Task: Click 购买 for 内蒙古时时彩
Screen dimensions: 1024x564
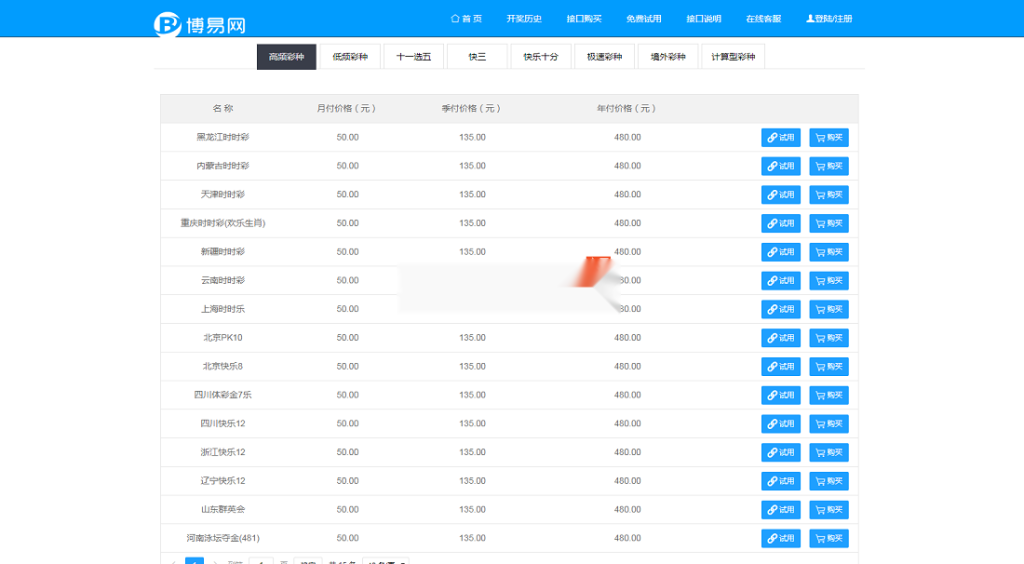Action: pos(829,166)
